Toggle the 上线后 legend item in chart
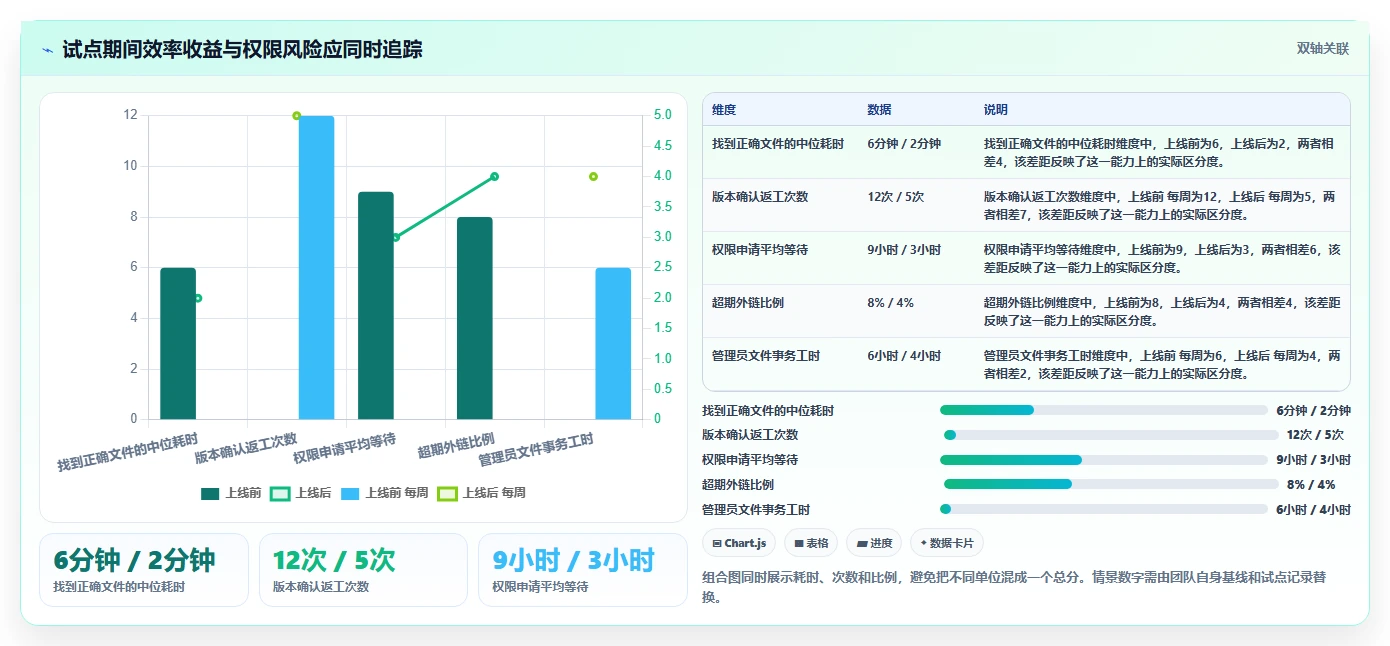The width and height of the screenshot is (1390, 646). (302, 493)
